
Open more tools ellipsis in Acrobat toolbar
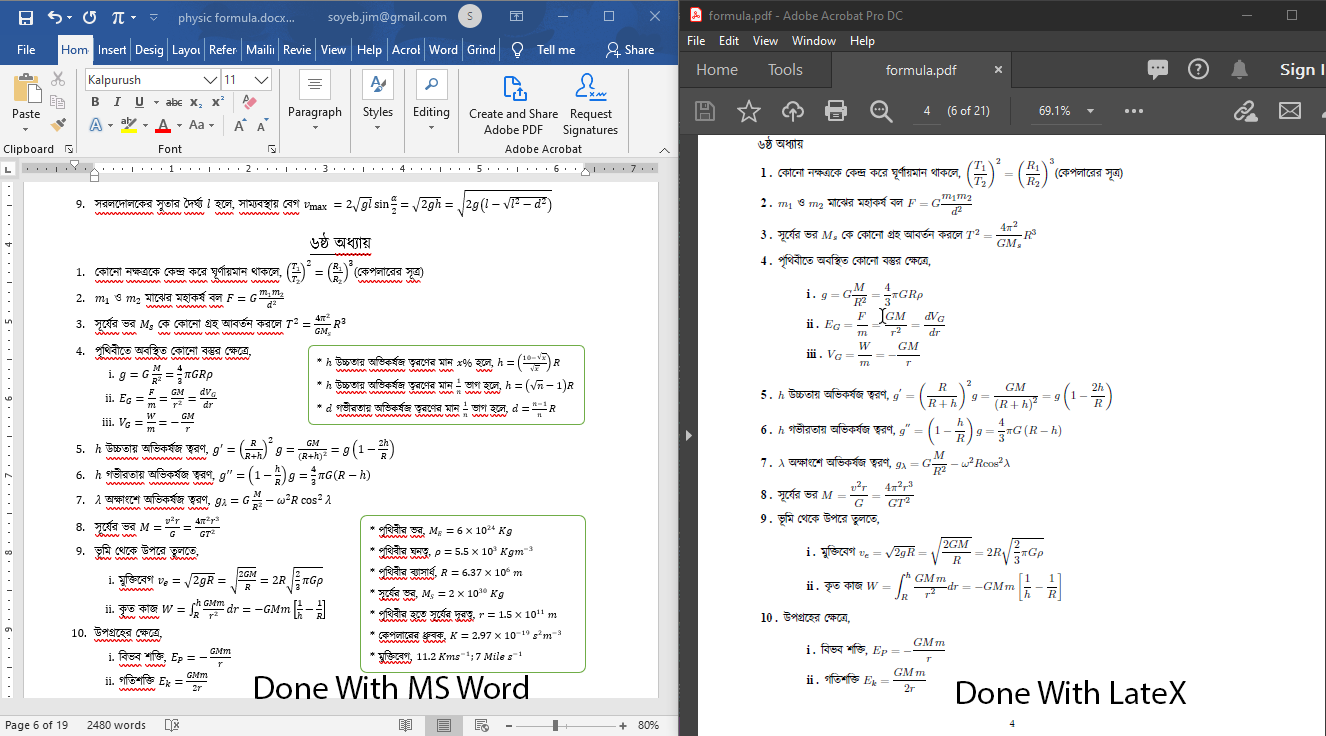tap(1133, 111)
